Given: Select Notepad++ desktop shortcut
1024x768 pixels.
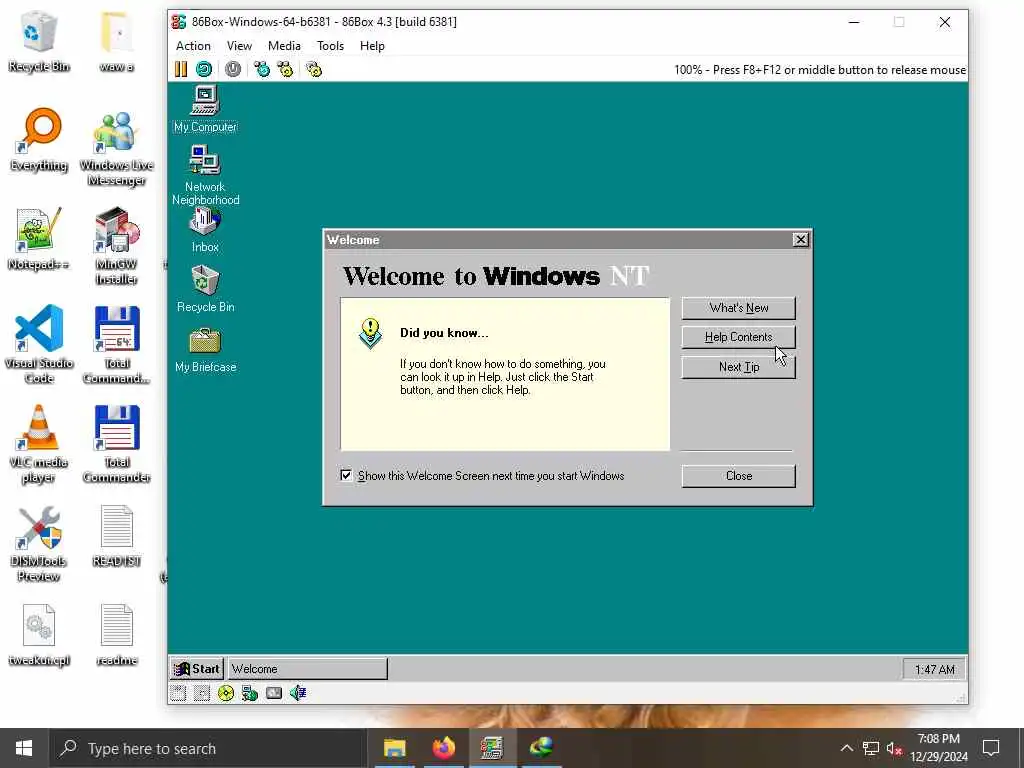Looking at the screenshot, I should tap(39, 239).
